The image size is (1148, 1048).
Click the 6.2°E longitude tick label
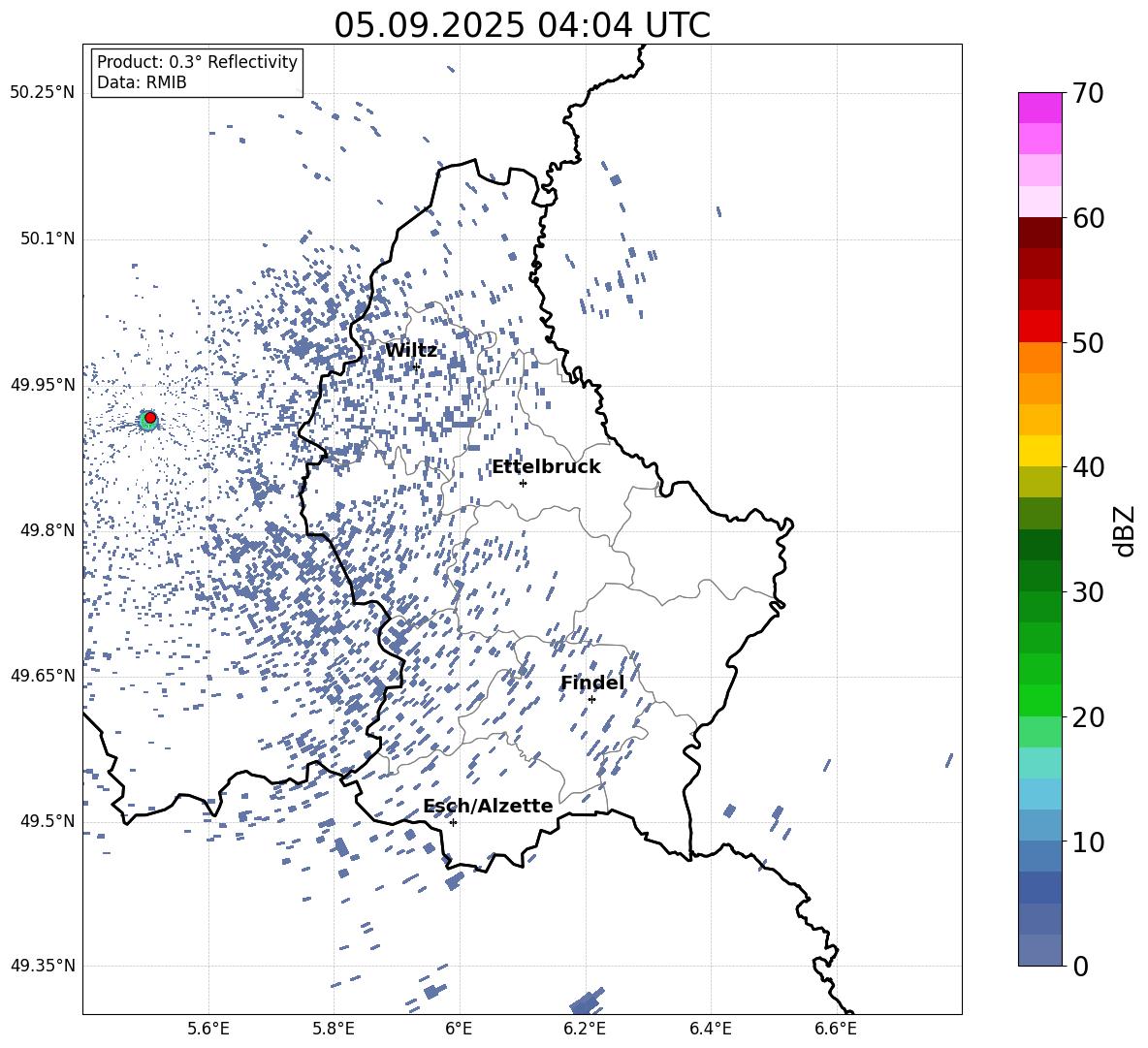585,1029
